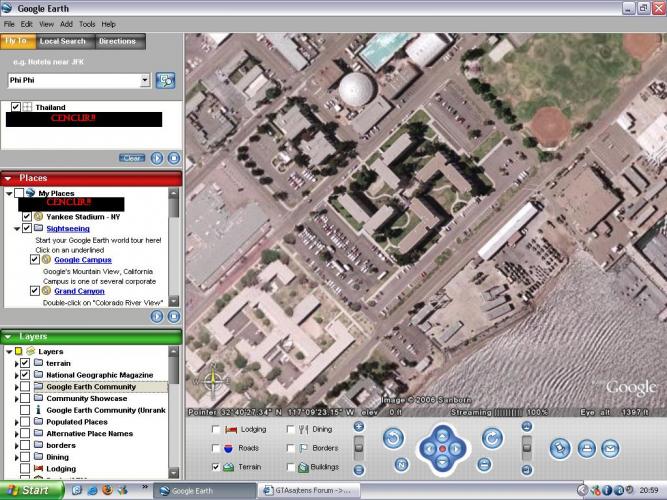667x500 pixels.
Task: Rotate view clockwise with right rotate button
Action: pos(492,438)
